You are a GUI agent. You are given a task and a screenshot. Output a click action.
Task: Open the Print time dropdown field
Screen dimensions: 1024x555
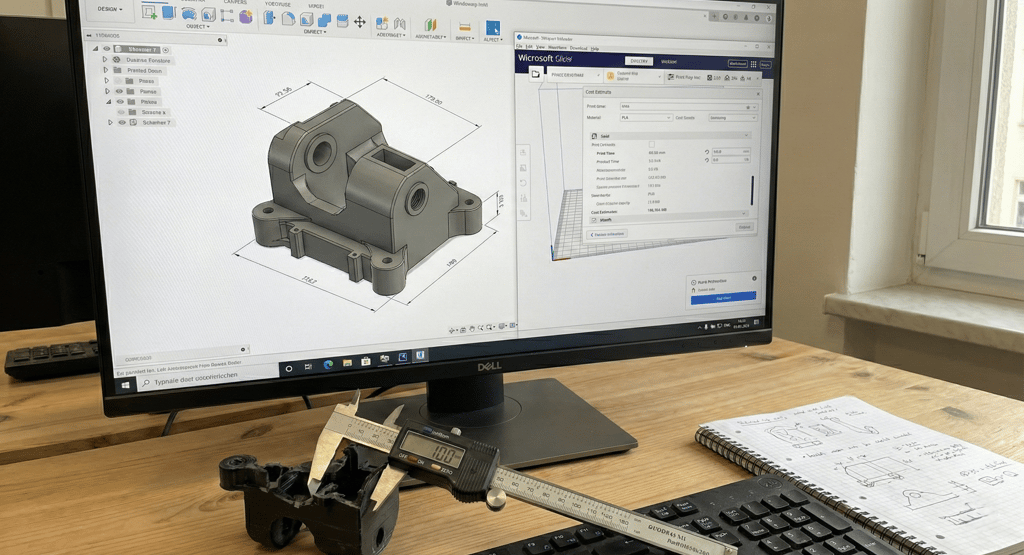pyautogui.click(x=688, y=106)
